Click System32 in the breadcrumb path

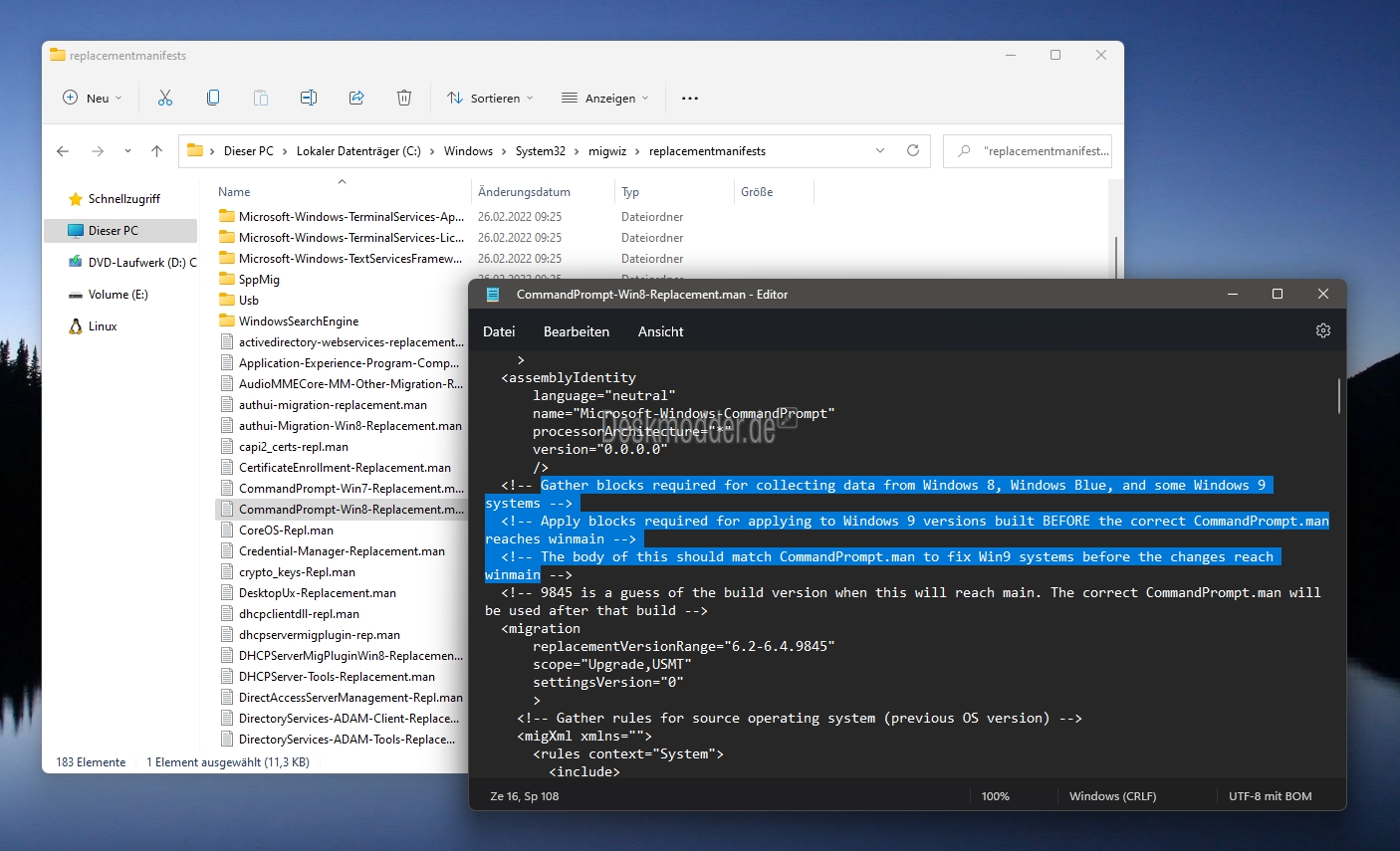pos(541,151)
